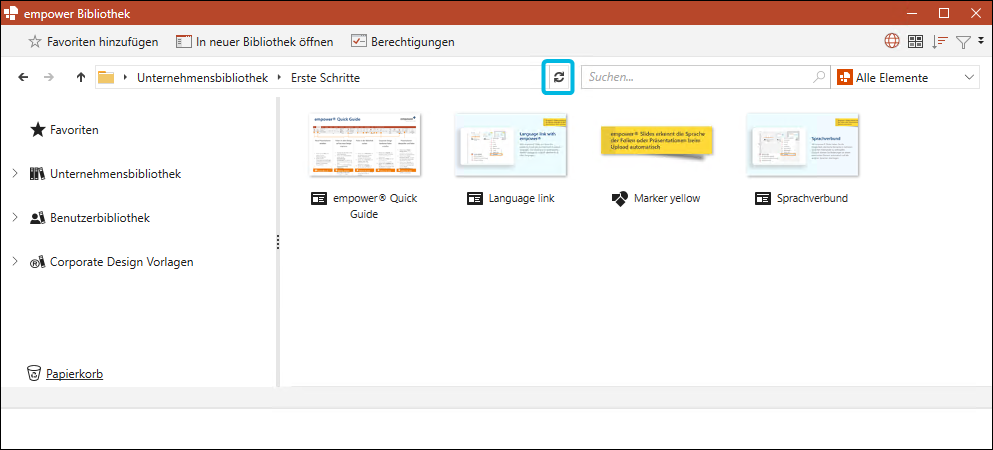
Task: Click slide icon next to Sprachverbund
Action: coord(763,199)
